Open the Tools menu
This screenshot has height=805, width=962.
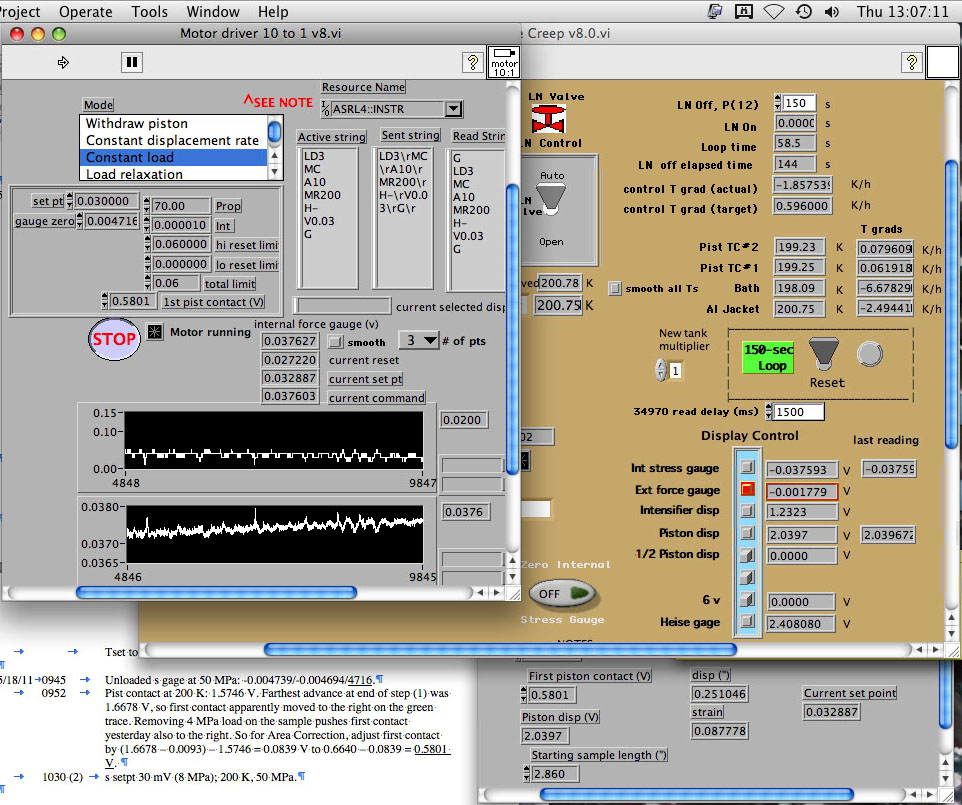149,12
